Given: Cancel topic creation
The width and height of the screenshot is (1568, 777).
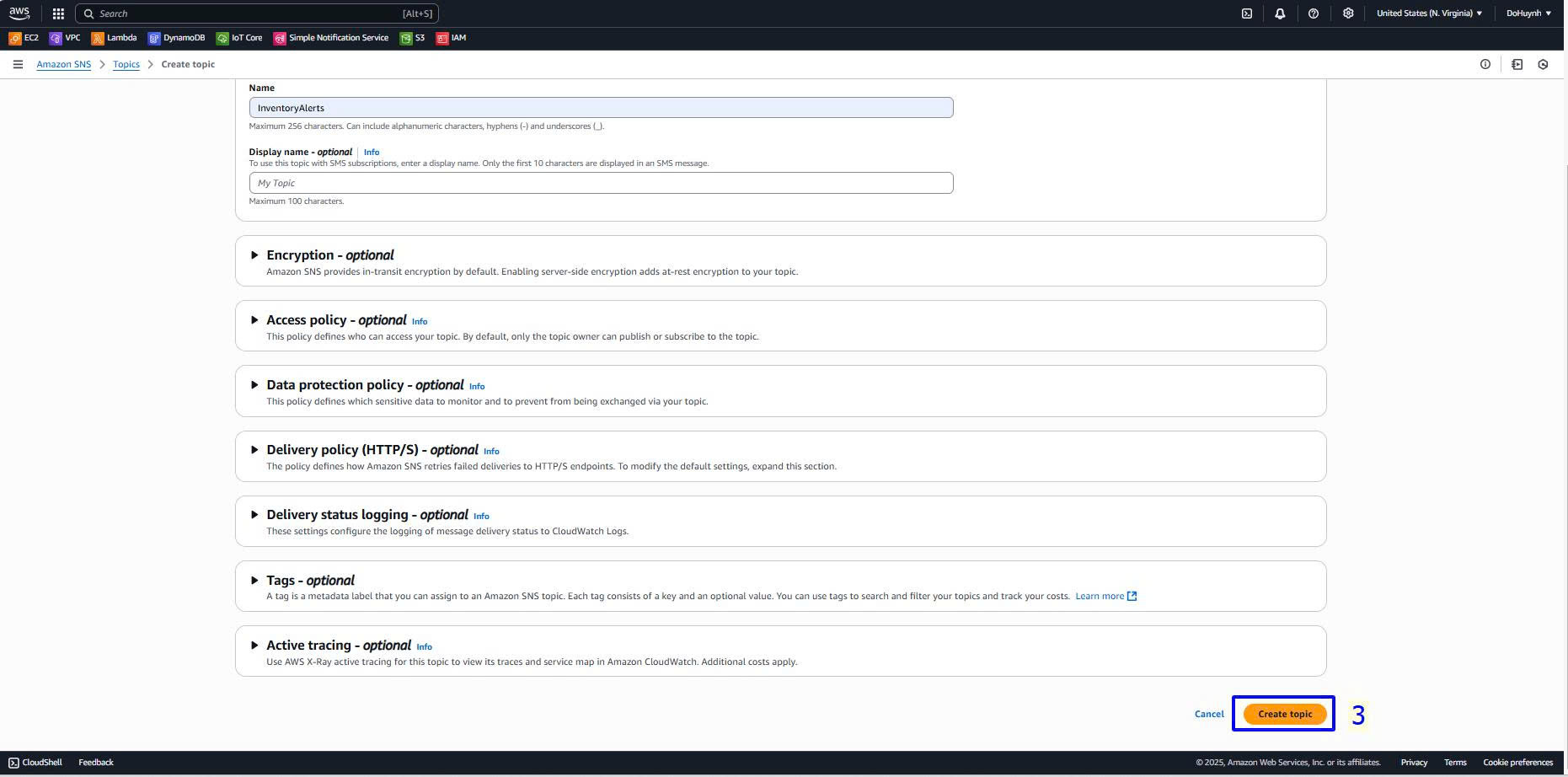Looking at the screenshot, I should [x=1209, y=714].
